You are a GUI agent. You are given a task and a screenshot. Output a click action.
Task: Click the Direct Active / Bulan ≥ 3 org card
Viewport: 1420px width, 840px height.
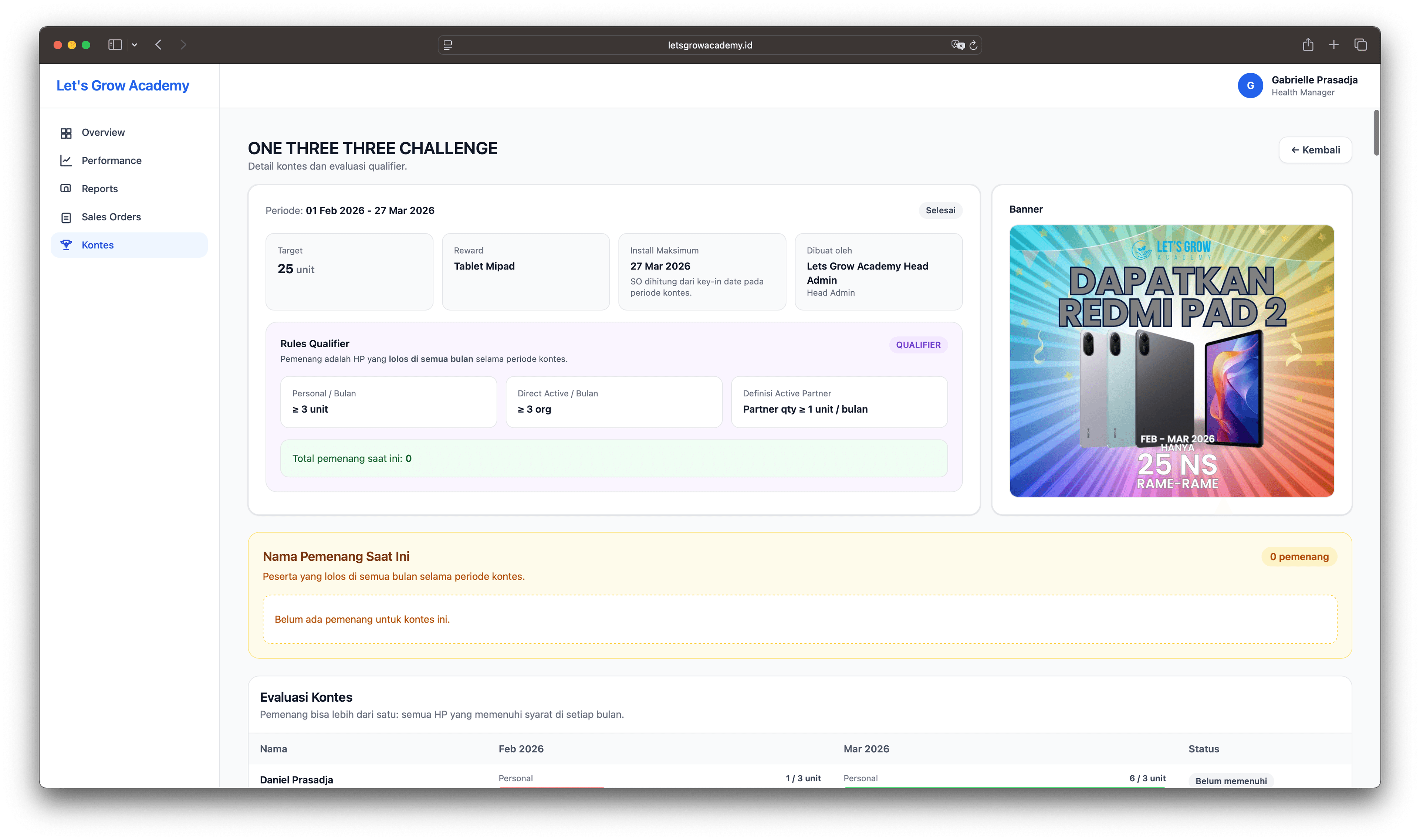(x=613, y=402)
